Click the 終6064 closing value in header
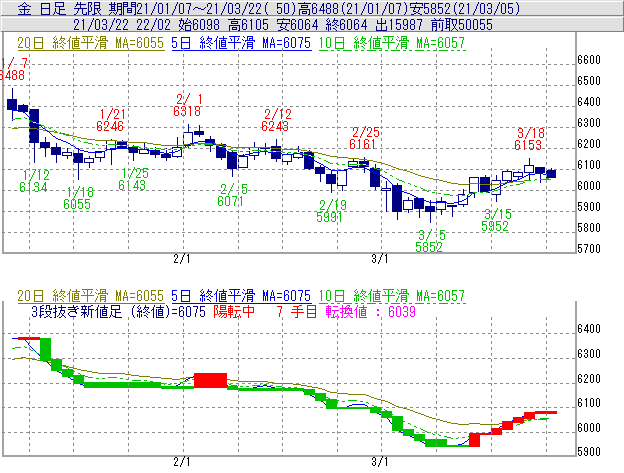 coord(347,25)
